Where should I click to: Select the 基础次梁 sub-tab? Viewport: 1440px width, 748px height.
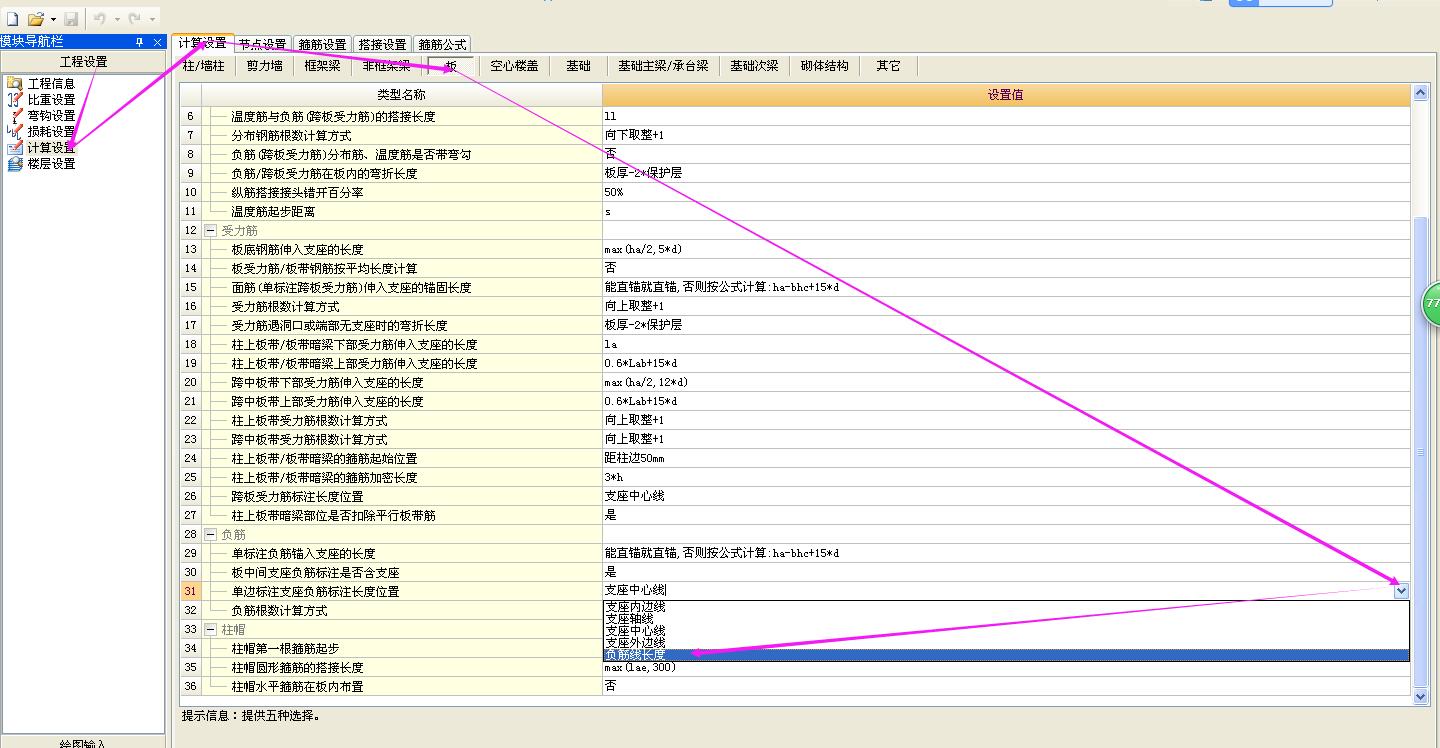[754, 66]
